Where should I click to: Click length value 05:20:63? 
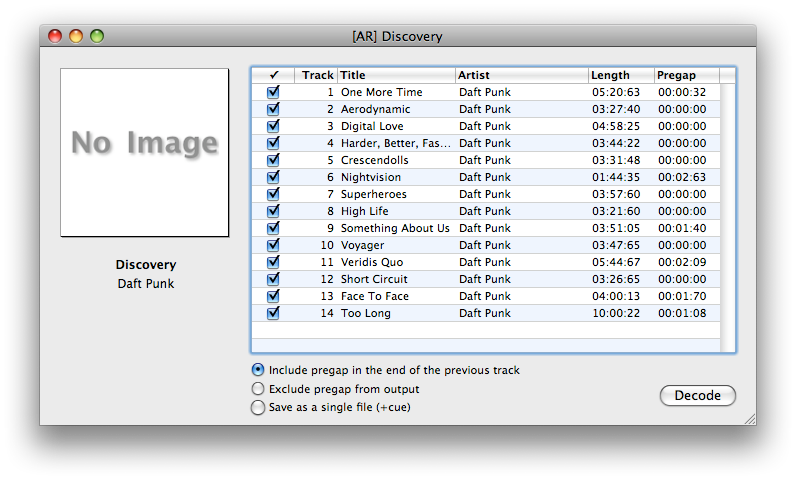coord(616,92)
